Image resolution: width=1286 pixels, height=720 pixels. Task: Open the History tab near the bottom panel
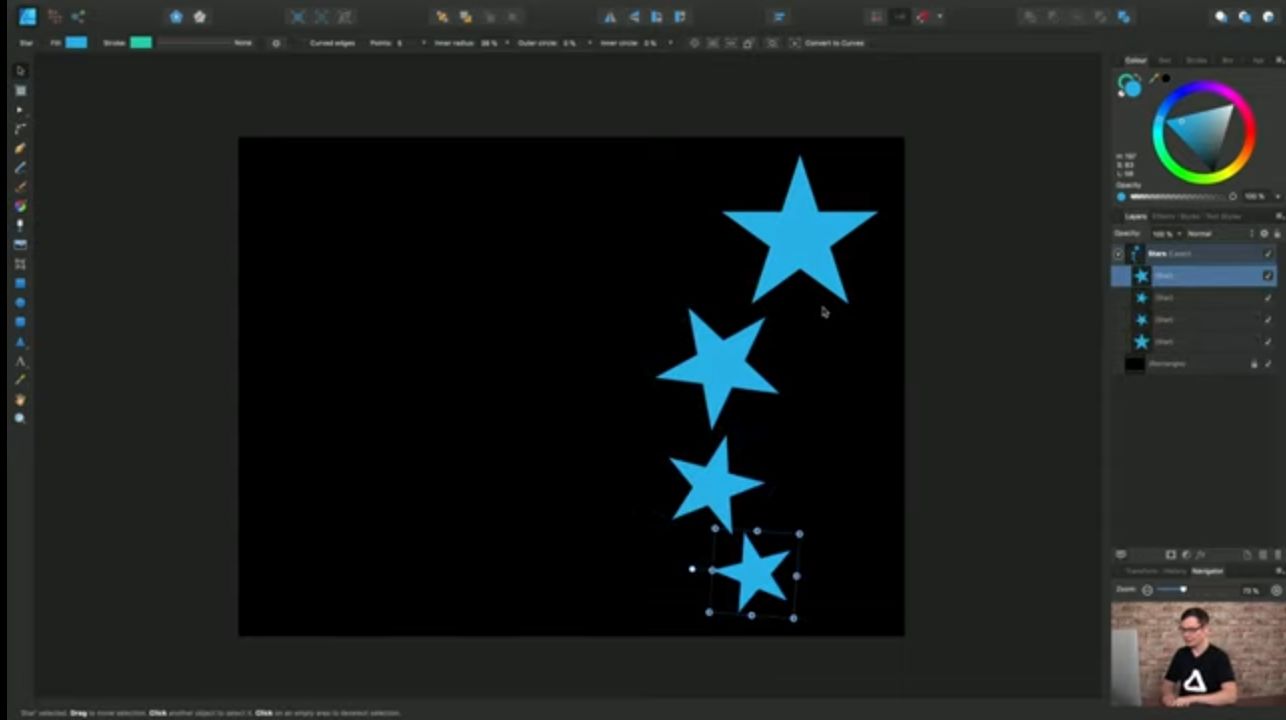click(1176, 571)
